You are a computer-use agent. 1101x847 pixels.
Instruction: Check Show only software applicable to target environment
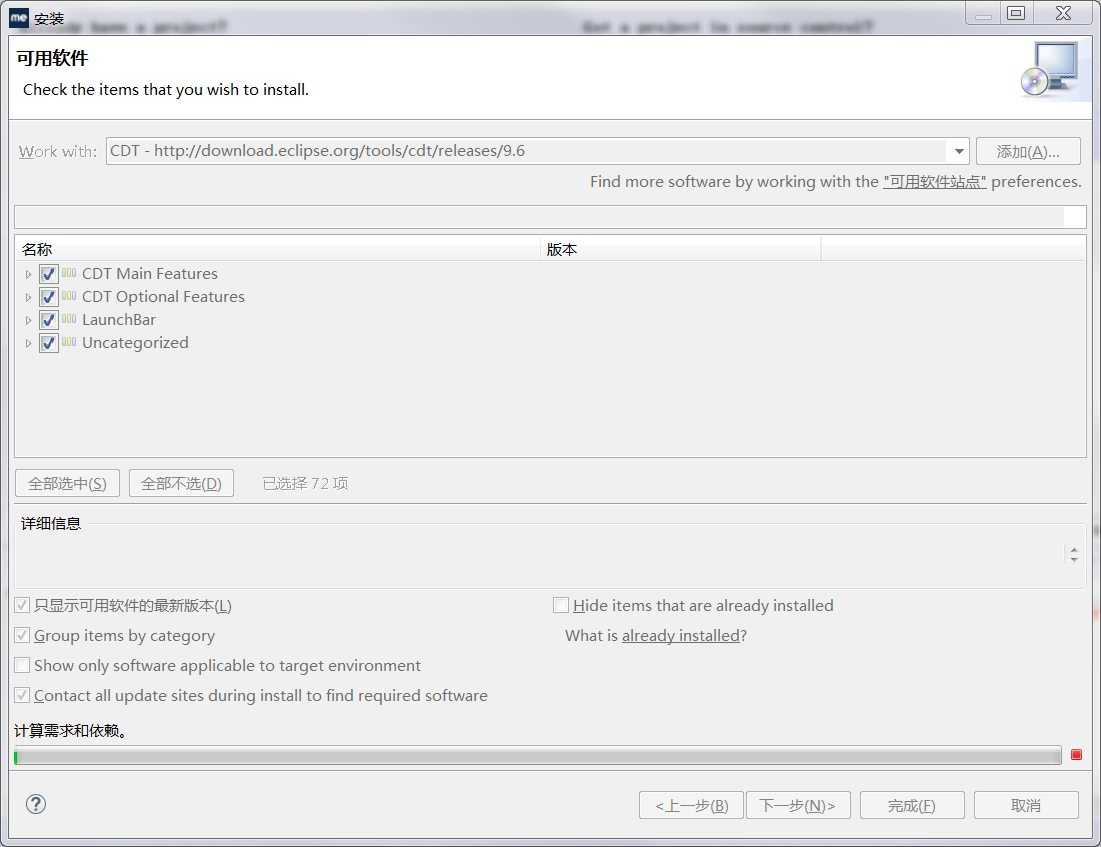click(22, 664)
